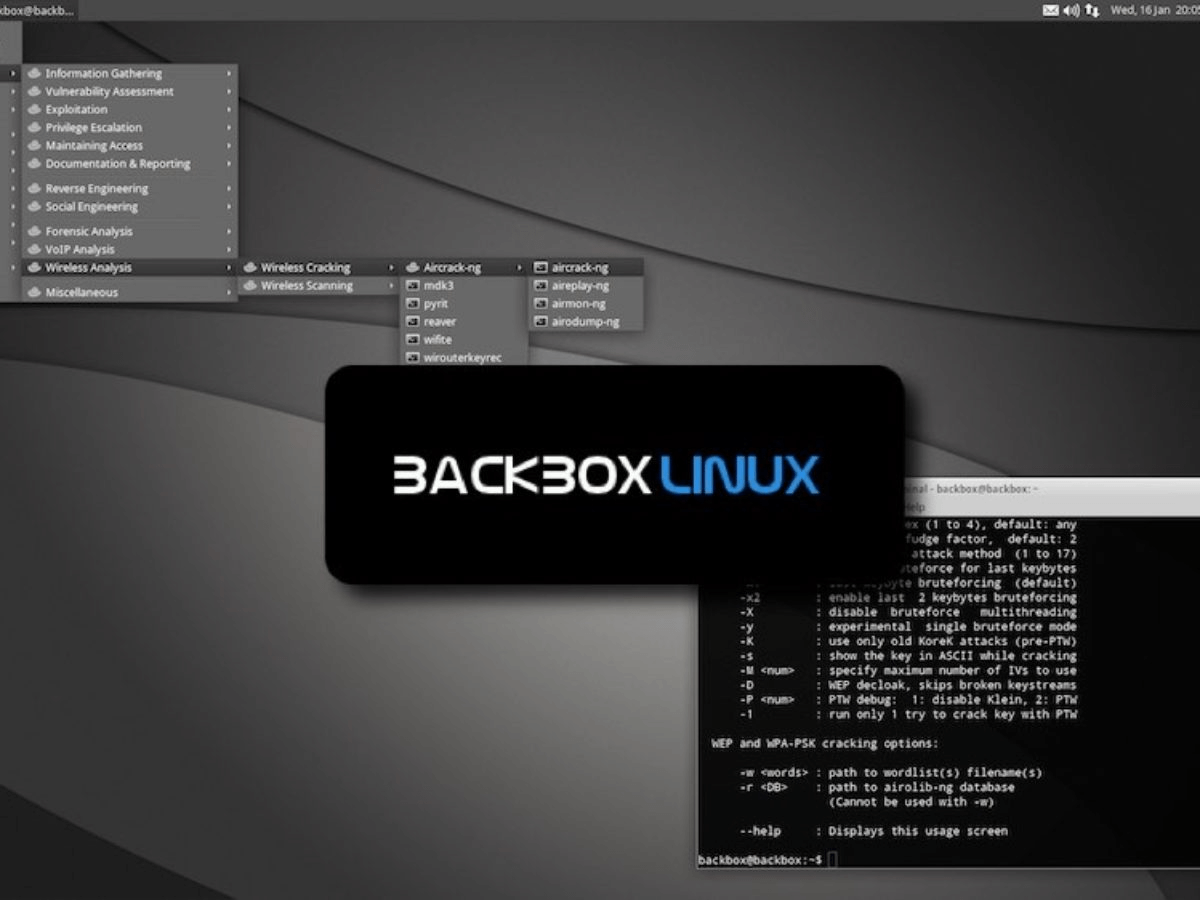Click the "-K : use only old KoreK attacks" line
Image resolution: width=1200 pixels, height=900 pixels.
click(908, 641)
